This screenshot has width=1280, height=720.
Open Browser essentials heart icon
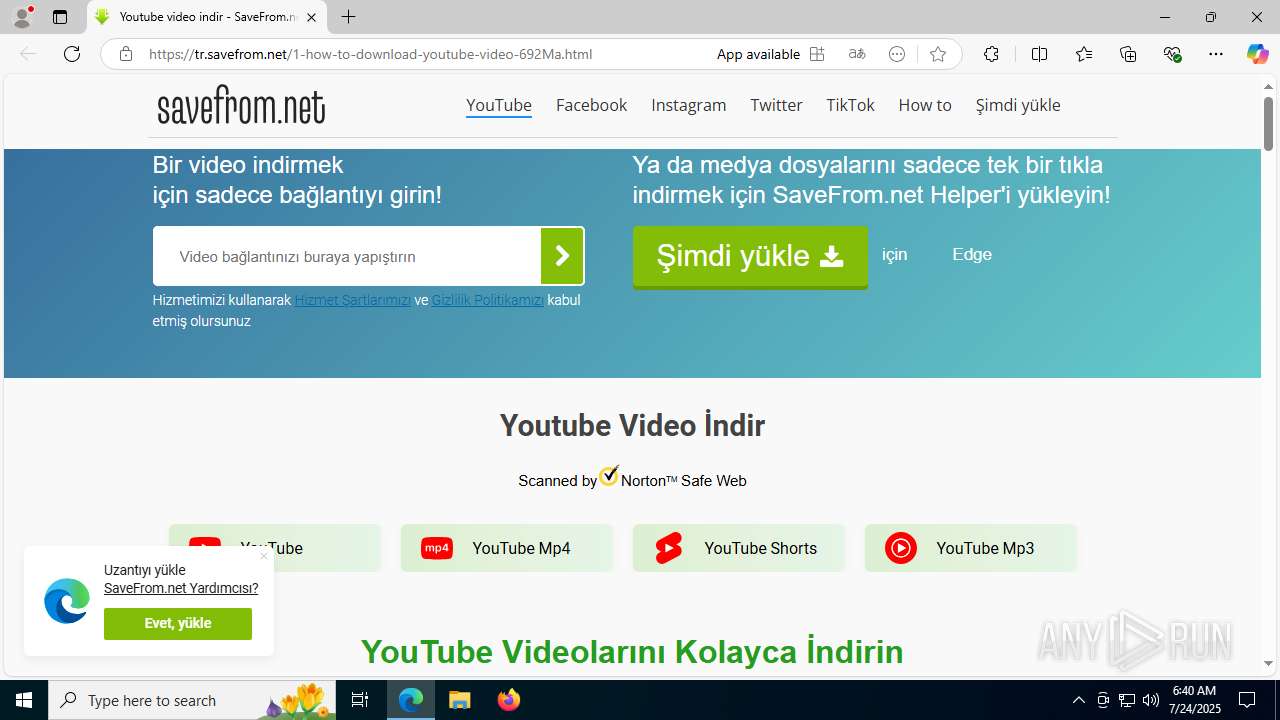[x=1173, y=54]
